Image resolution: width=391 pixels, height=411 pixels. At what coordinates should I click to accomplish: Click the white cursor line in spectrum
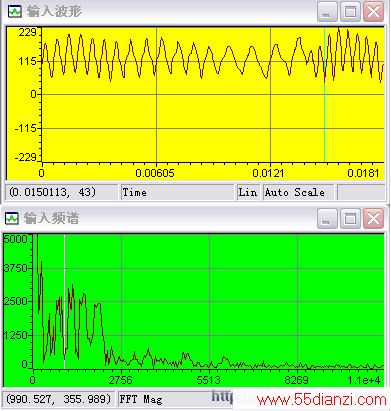64,302
